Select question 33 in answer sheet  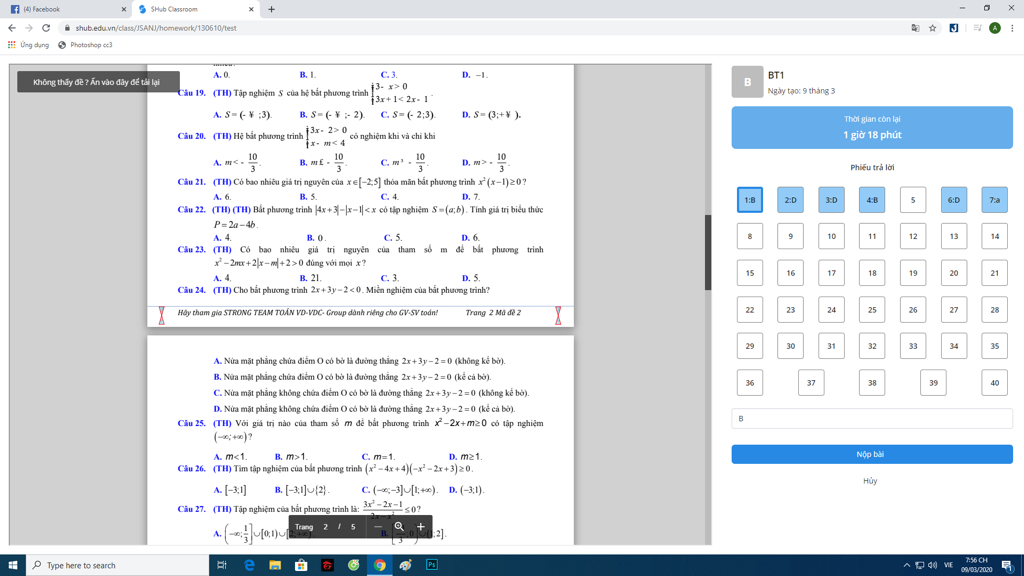[x=913, y=346]
